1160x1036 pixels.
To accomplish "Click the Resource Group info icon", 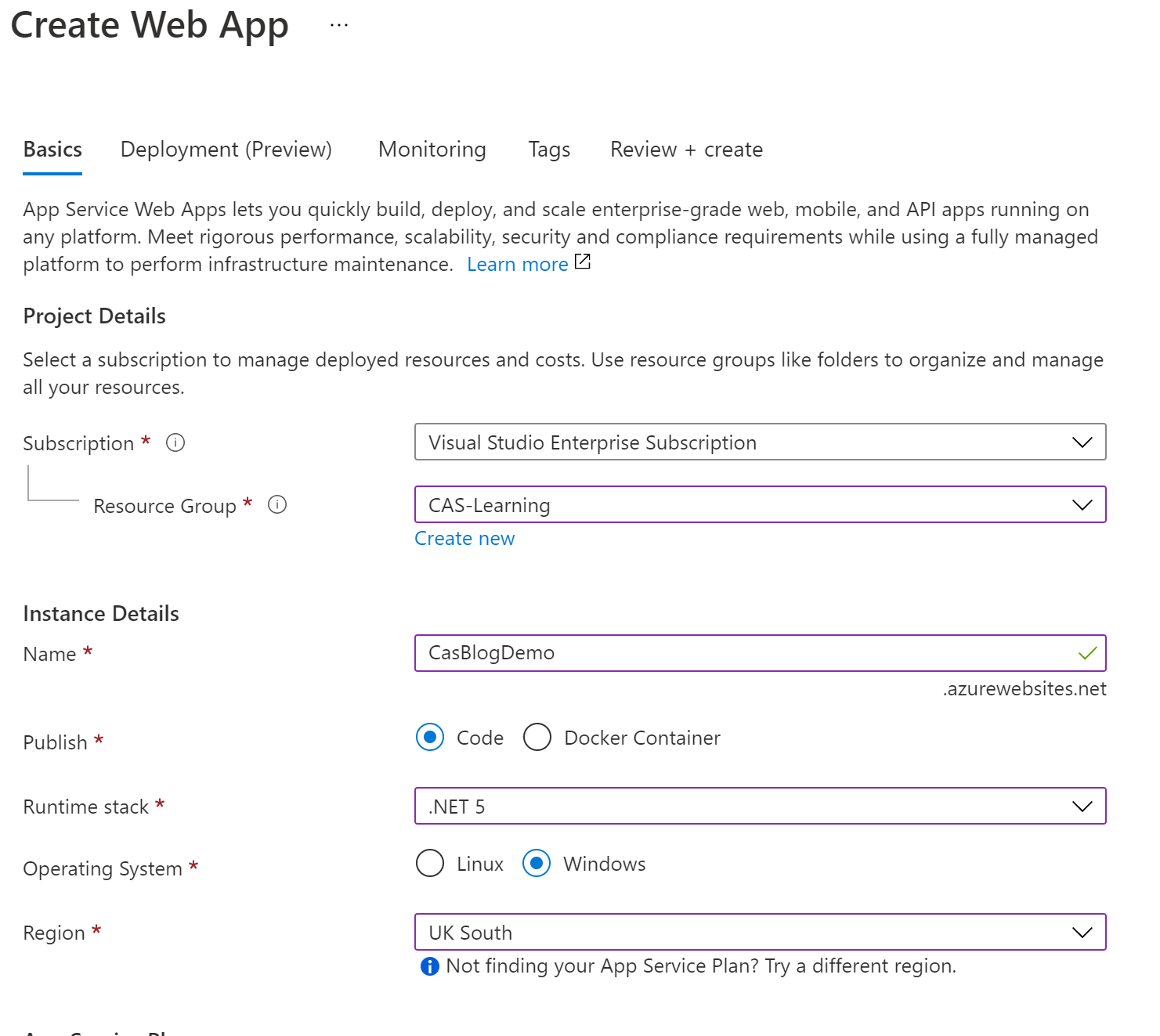I will [277, 505].
